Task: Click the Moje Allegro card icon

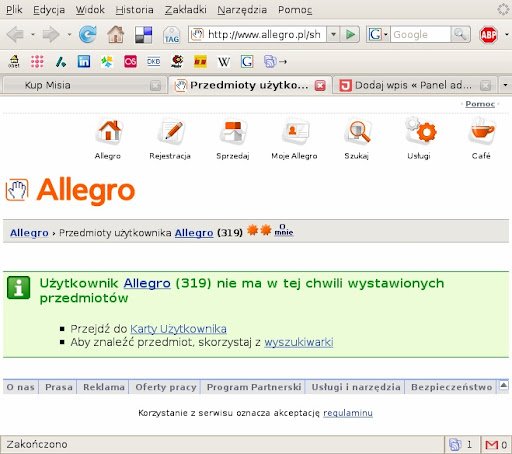Action: pyautogui.click(x=295, y=132)
